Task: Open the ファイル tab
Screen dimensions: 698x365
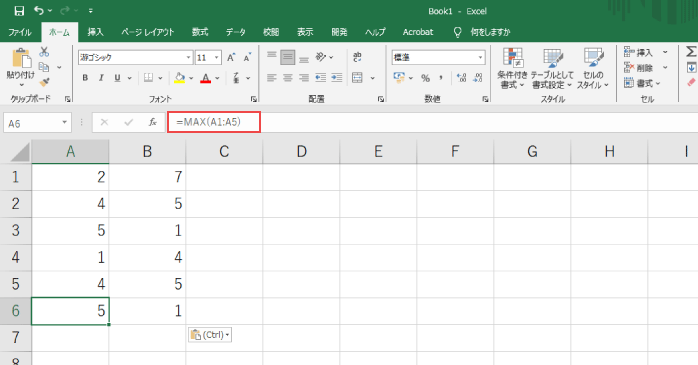Action: tap(20, 32)
